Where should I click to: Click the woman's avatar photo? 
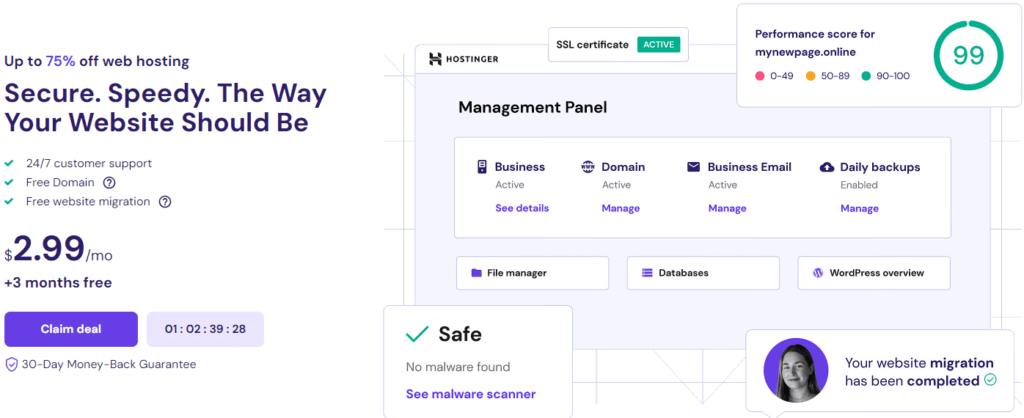pos(795,370)
